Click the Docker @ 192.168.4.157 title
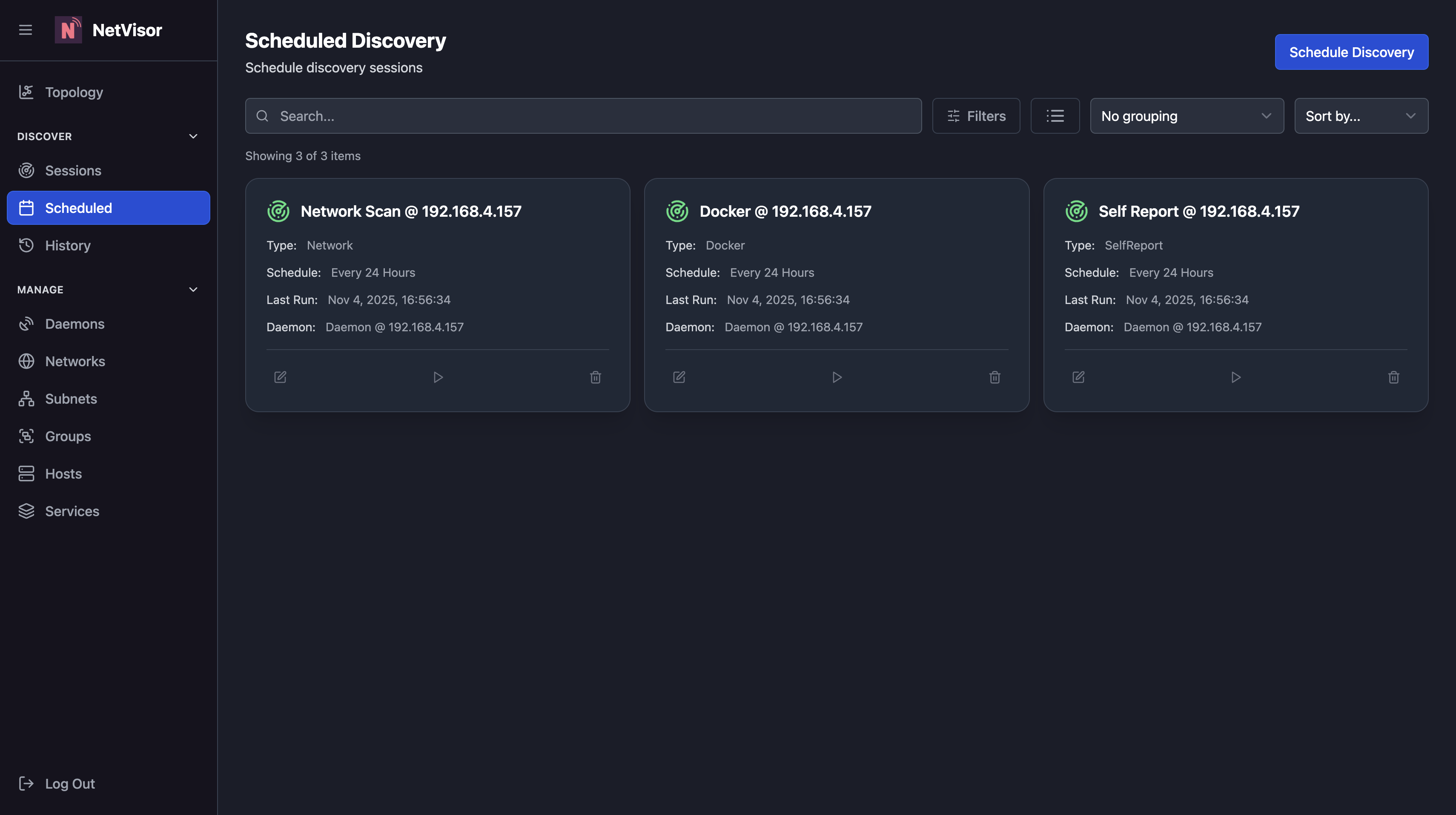The image size is (1456, 815). 785,211
